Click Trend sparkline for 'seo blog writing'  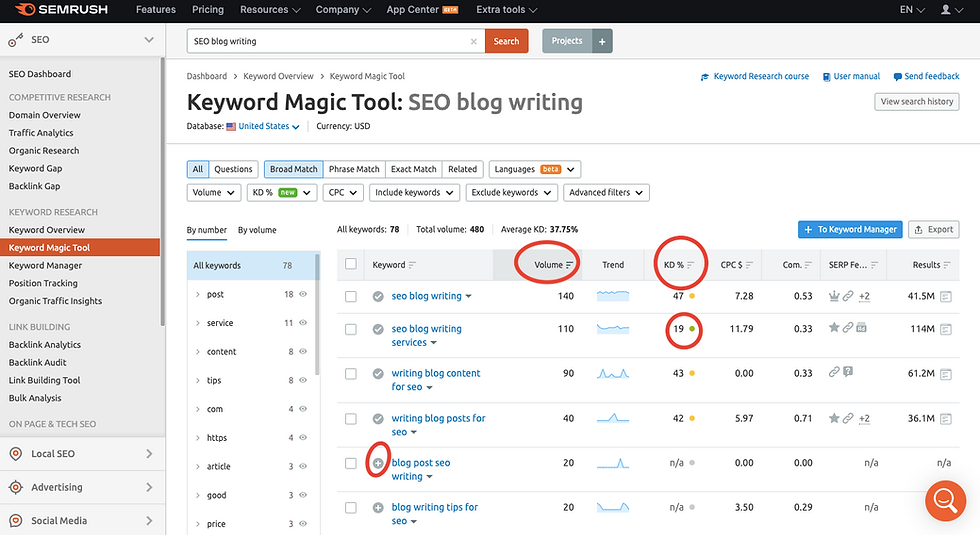tap(612, 296)
